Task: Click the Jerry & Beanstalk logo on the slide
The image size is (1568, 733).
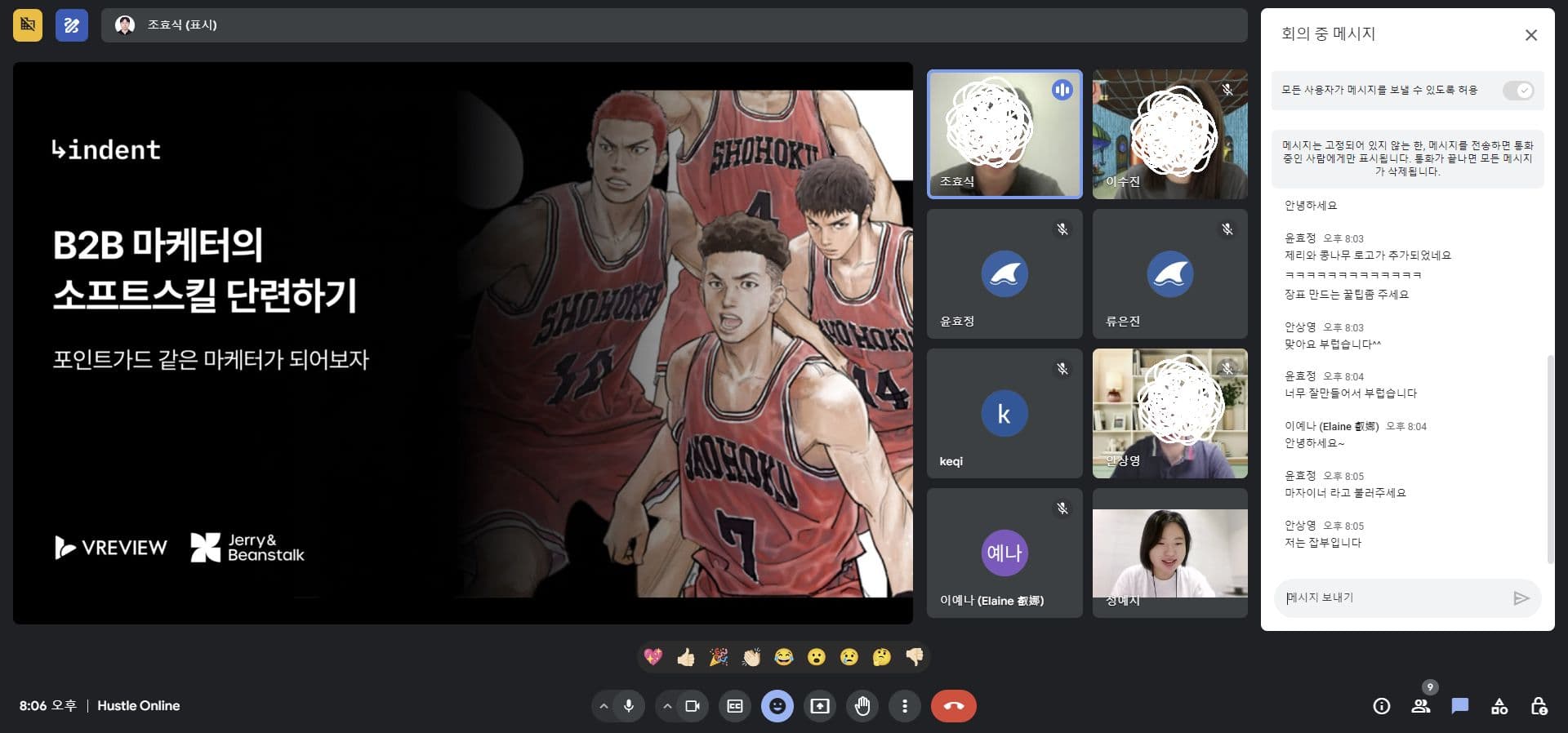Action: tap(247, 547)
